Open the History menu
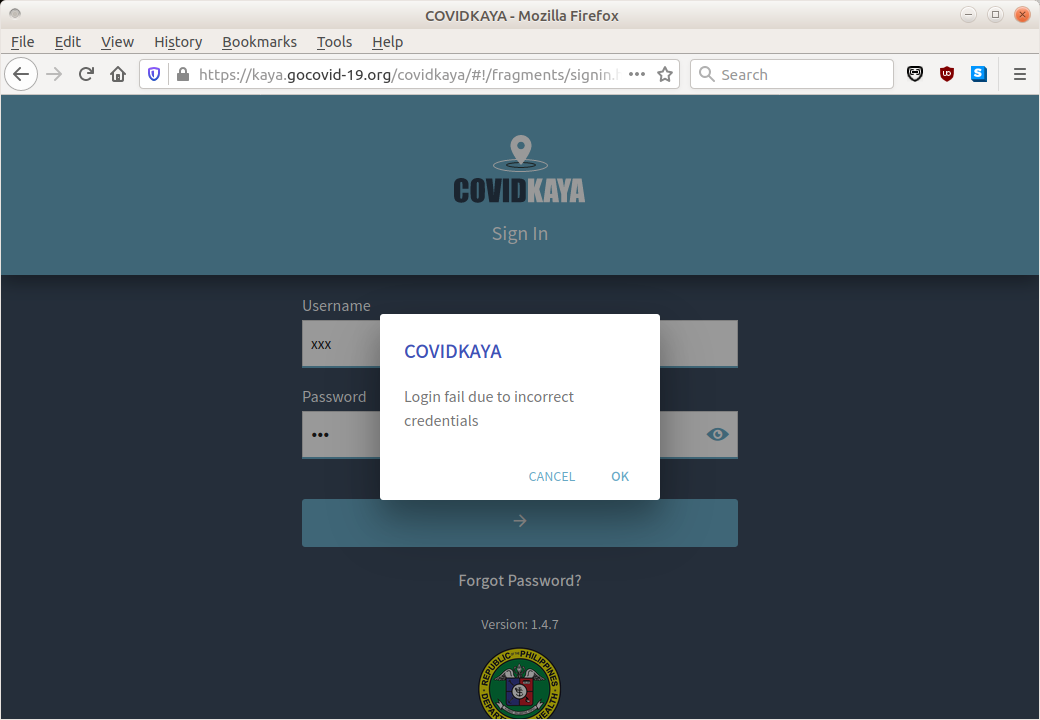This screenshot has height=720, width=1040. (178, 42)
